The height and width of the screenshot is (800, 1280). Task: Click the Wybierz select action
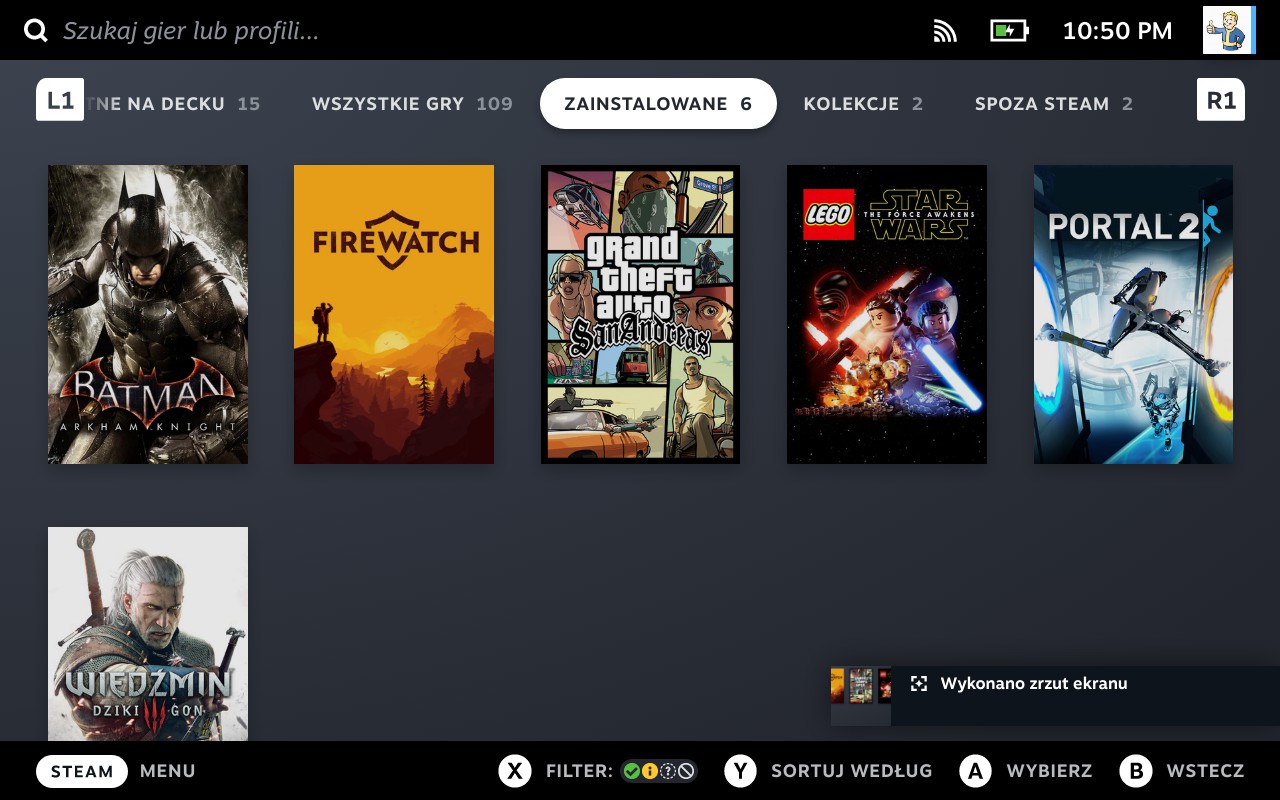(x=1049, y=771)
